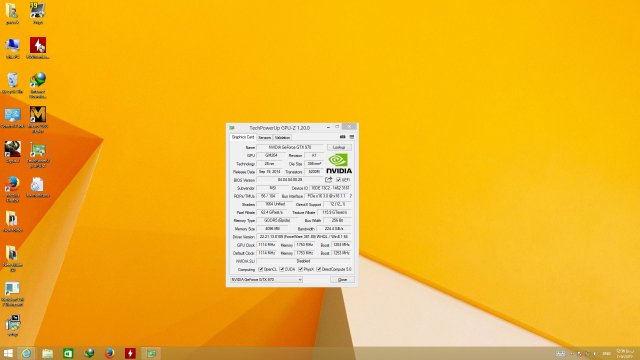640x360 pixels.
Task: Open the GPU selection dropdown
Action: [x=266, y=280]
